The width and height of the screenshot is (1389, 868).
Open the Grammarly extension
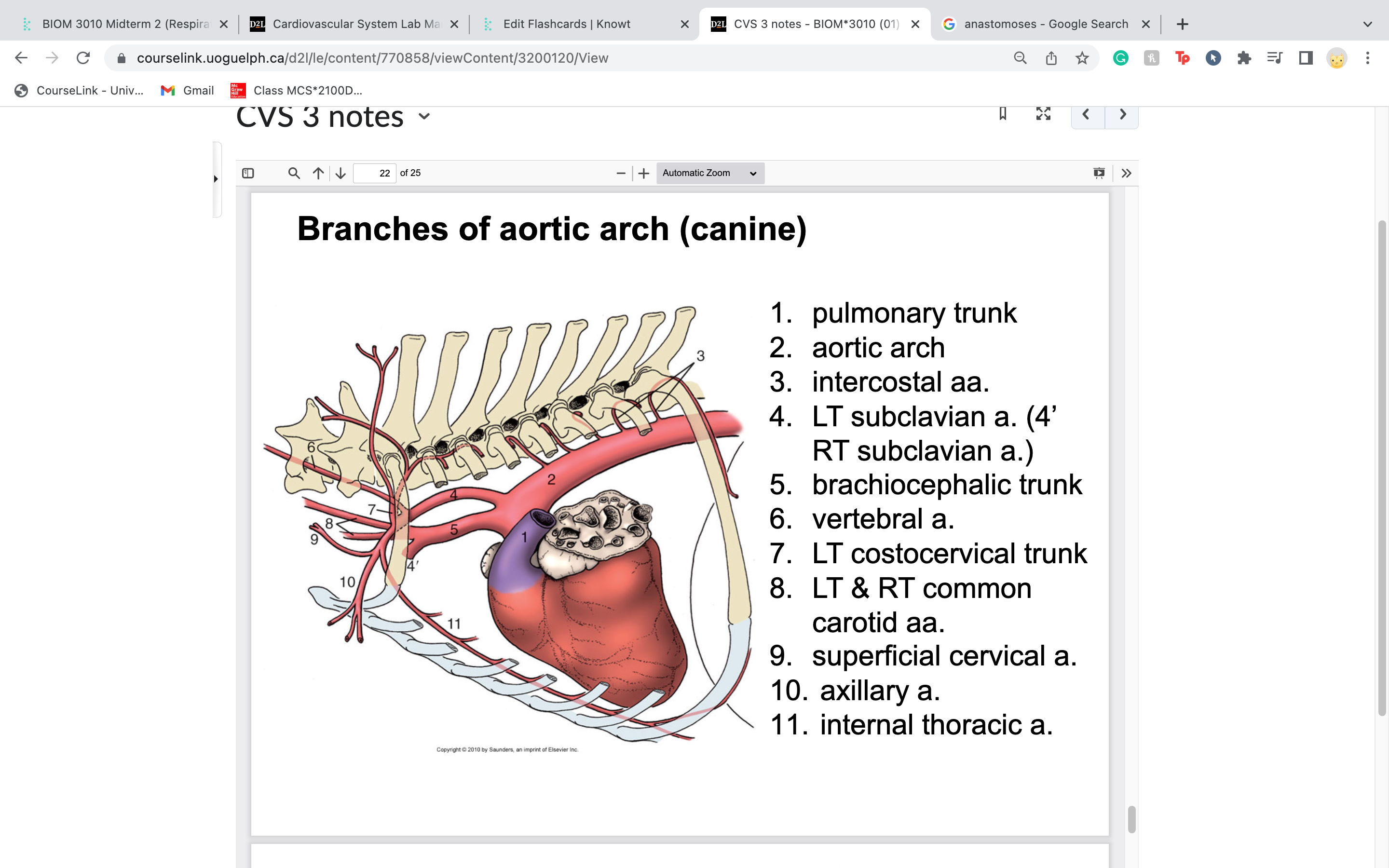click(x=1120, y=58)
